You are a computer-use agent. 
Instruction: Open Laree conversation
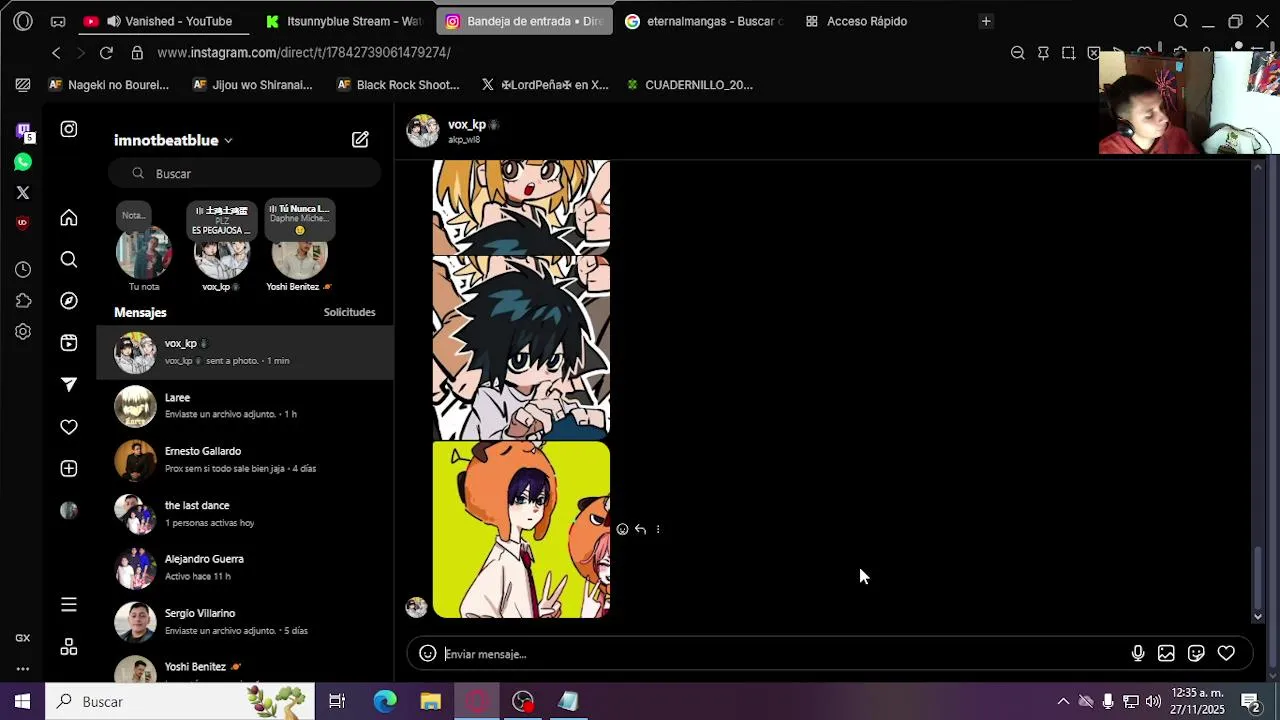(x=245, y=406)
